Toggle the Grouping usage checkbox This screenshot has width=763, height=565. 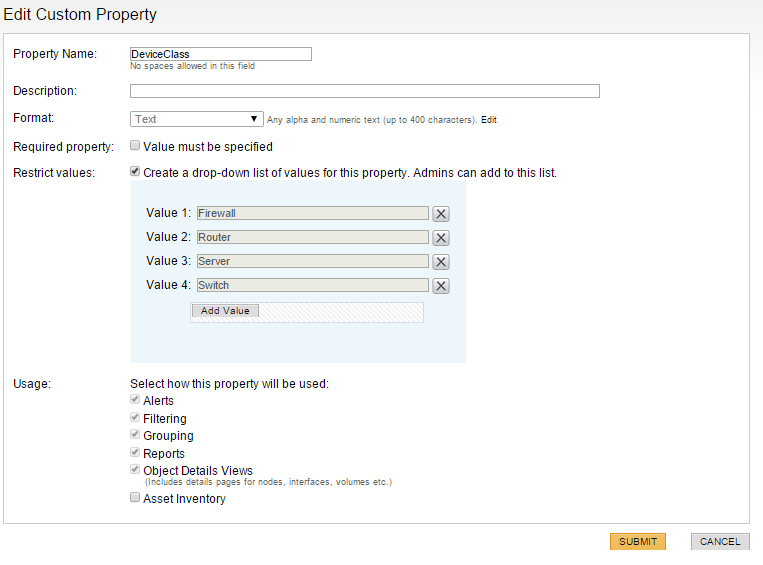pyautogui.click(x=135, y=436)
